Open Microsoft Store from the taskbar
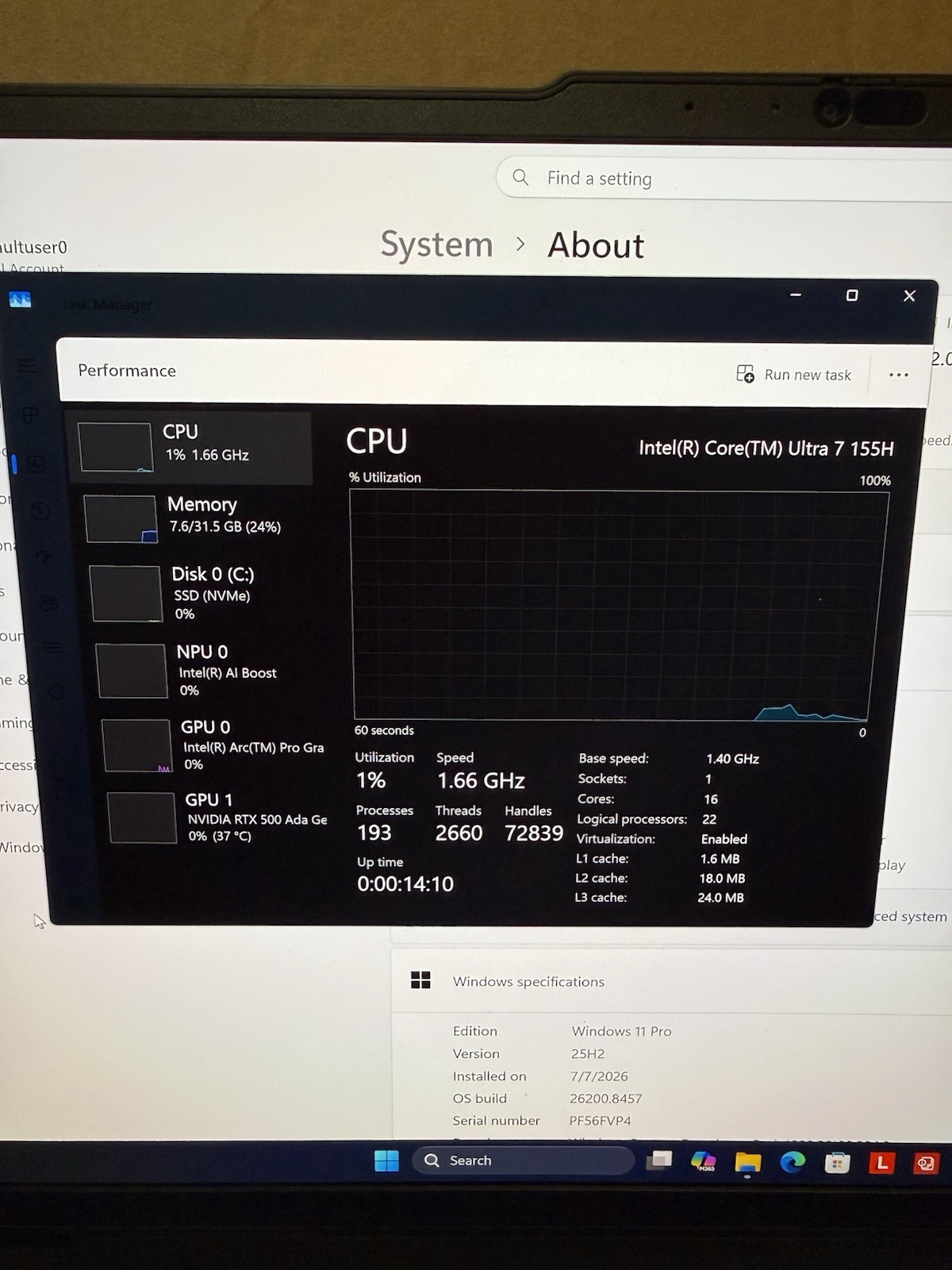Image resolution: width=952 pixels, height=1270 pixels. click(837, 1164)
